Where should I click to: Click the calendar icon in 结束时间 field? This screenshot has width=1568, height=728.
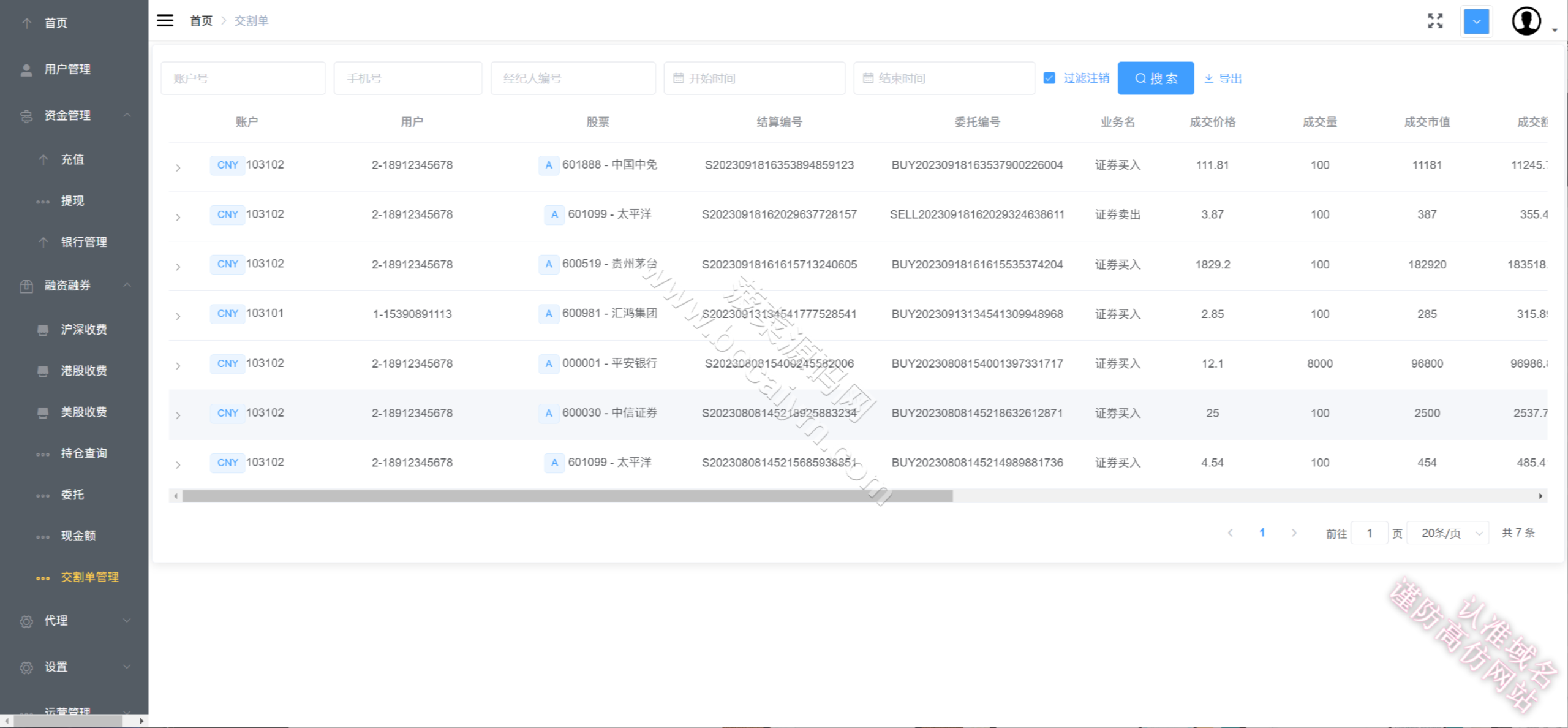[868, 78]
